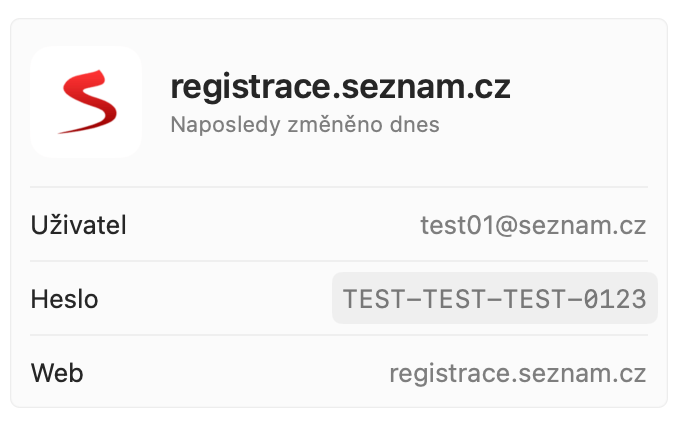Click the gray password field box
The image size is (682, 421).
tap(494, 299)
